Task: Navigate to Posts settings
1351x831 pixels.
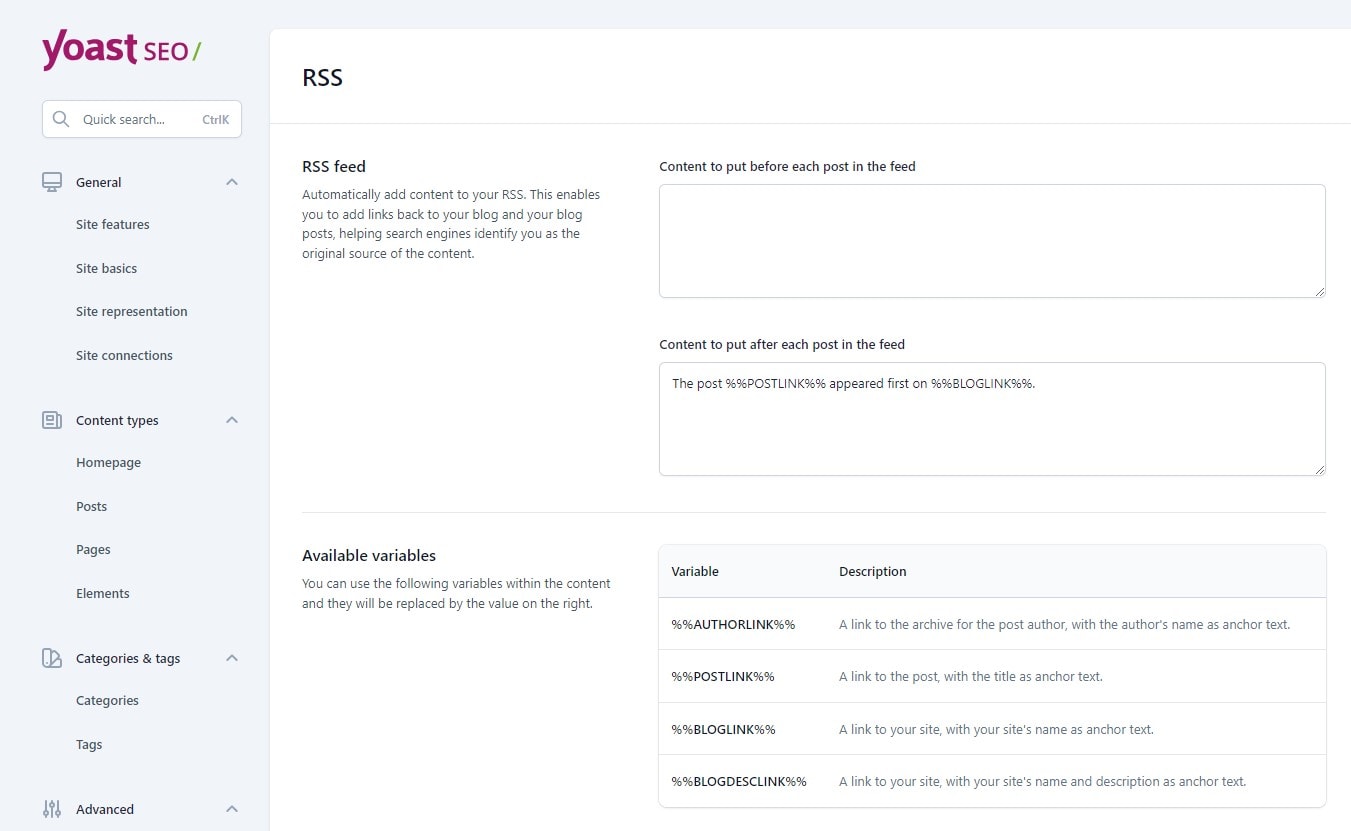Action: coord(91,507)
